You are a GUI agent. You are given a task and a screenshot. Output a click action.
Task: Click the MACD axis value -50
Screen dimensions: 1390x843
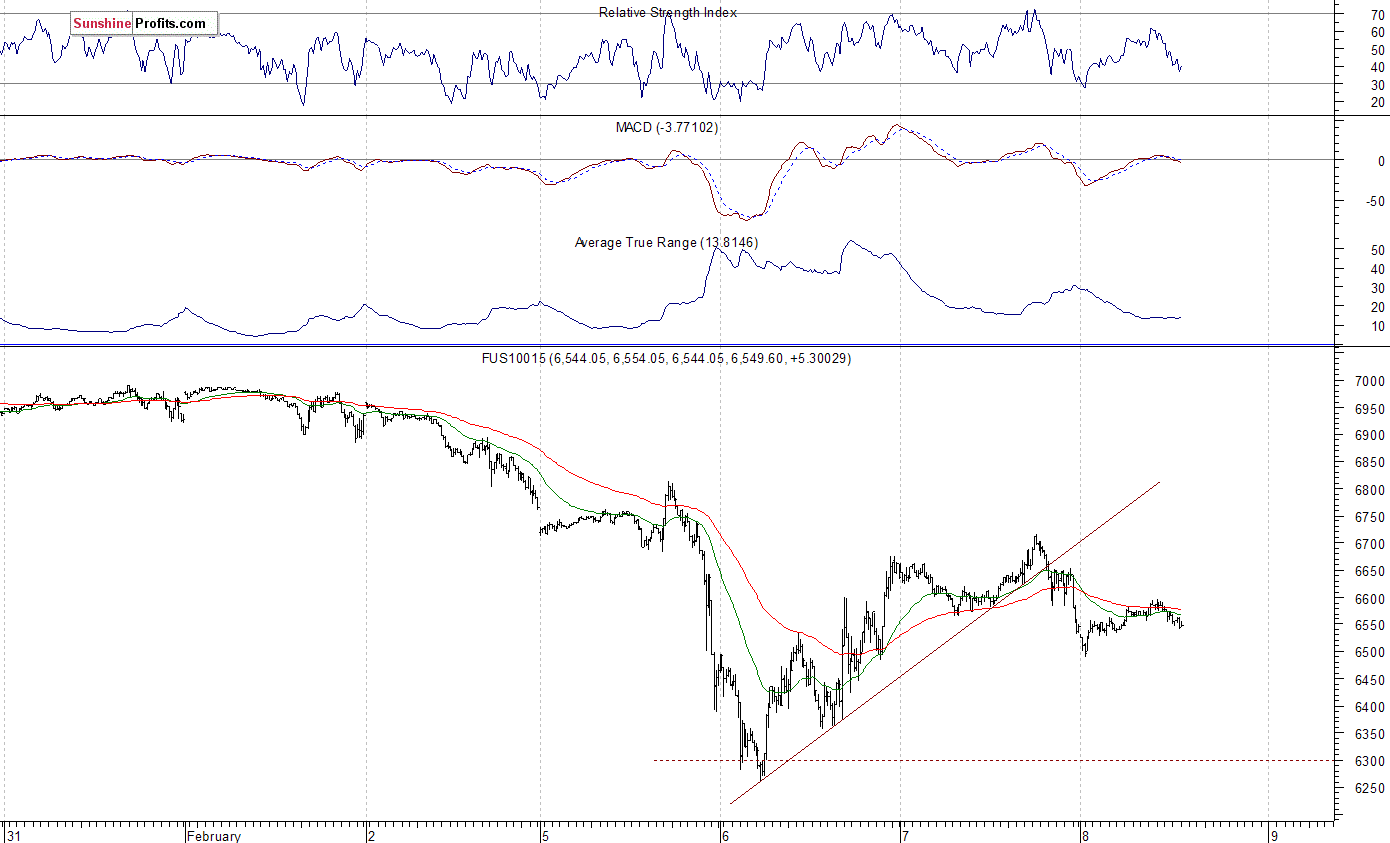1375,201
